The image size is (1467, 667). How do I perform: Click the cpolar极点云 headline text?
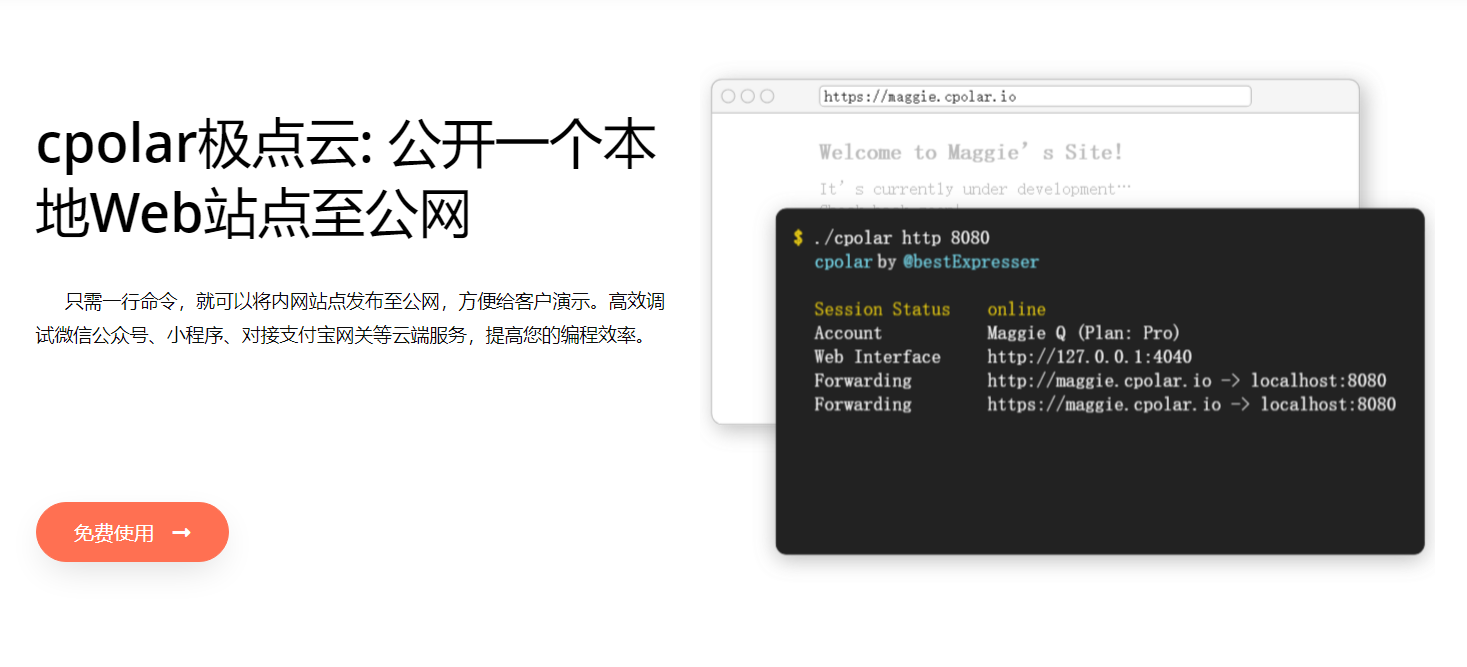click(x=346, y=180)
